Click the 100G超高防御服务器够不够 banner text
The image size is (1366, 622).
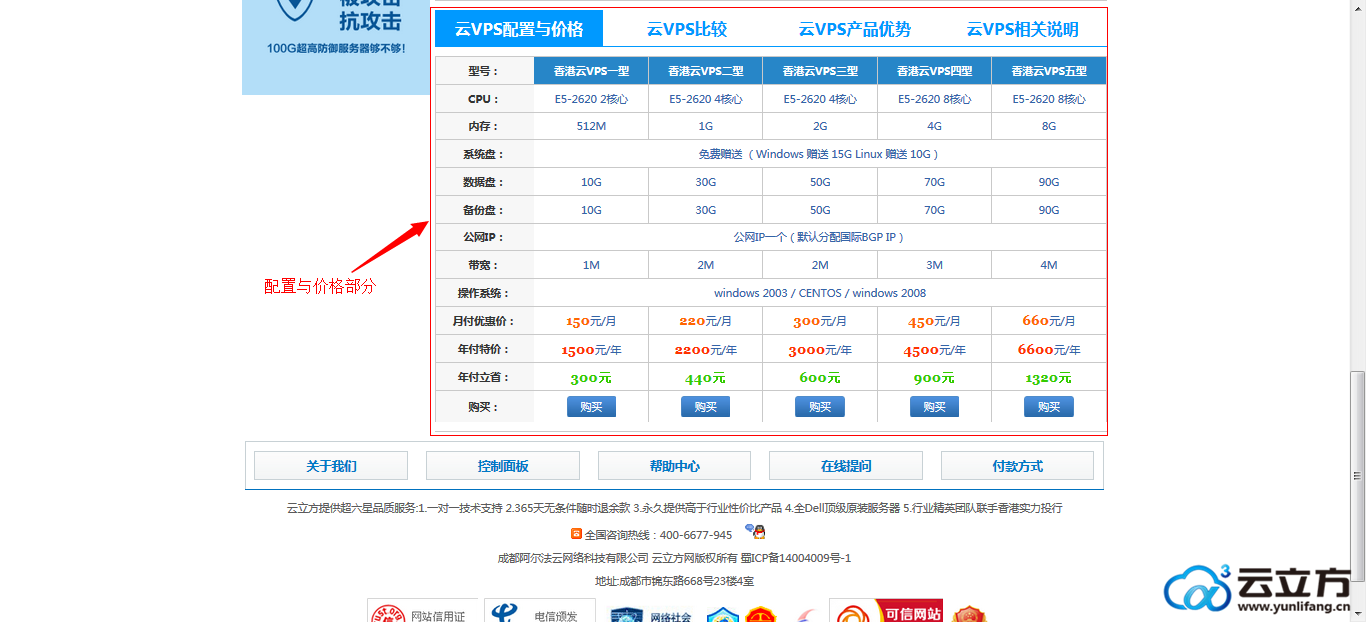pyautogui.click(x=336, y=48)
